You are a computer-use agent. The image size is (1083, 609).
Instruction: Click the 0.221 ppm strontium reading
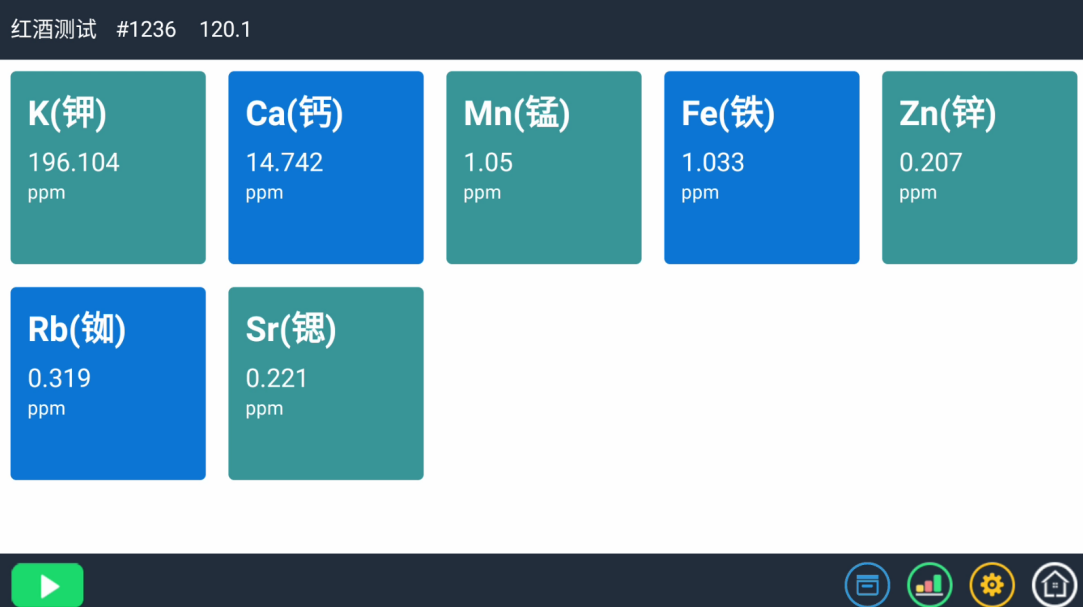pos(277,378)
